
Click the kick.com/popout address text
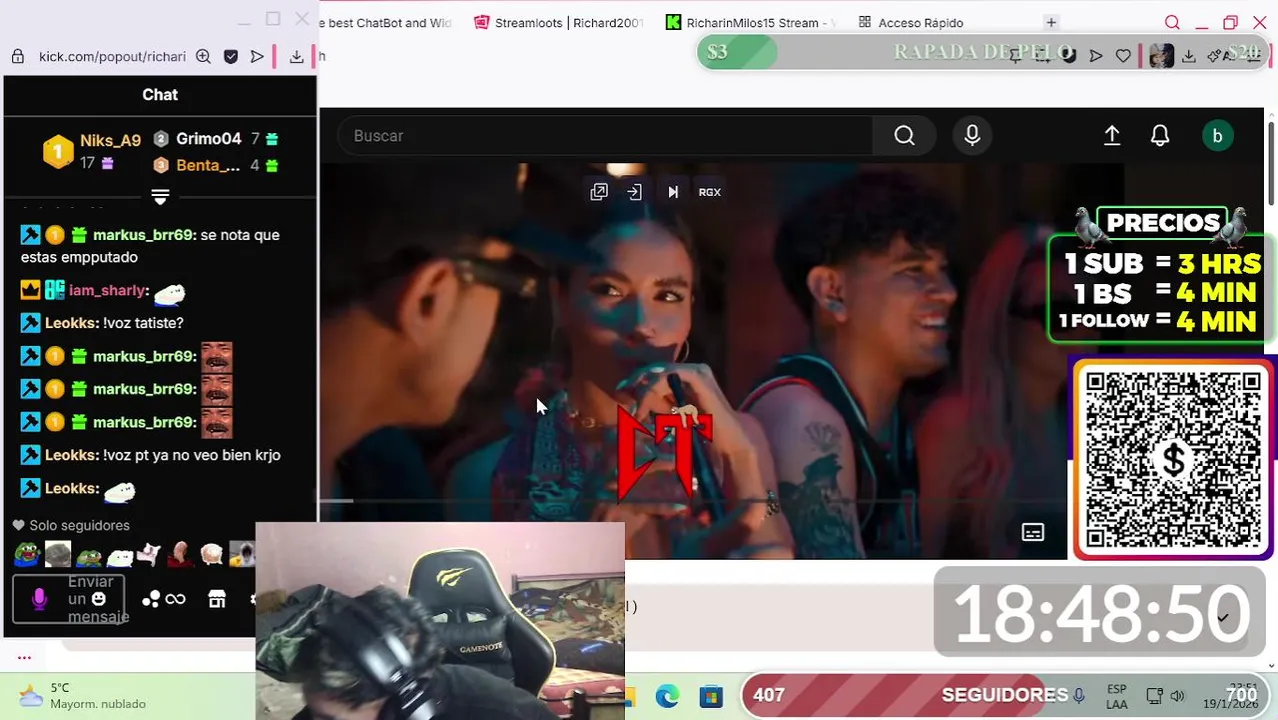coord(112,57)
